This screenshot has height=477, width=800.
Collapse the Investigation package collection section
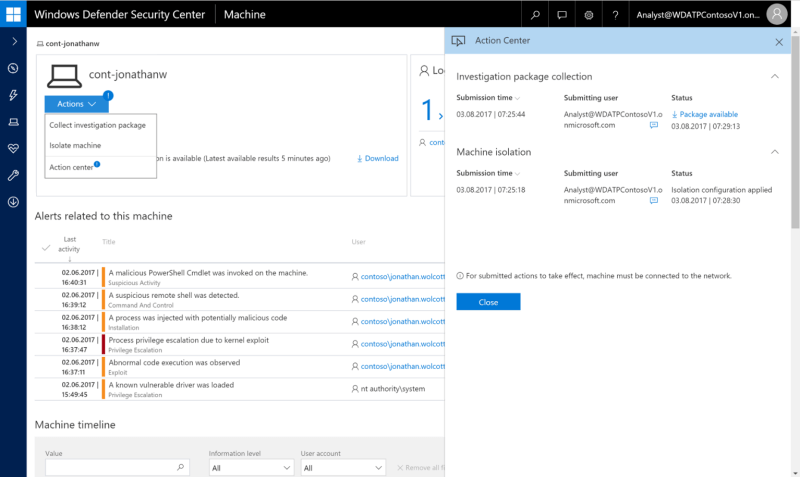click(x=774, y=77)
